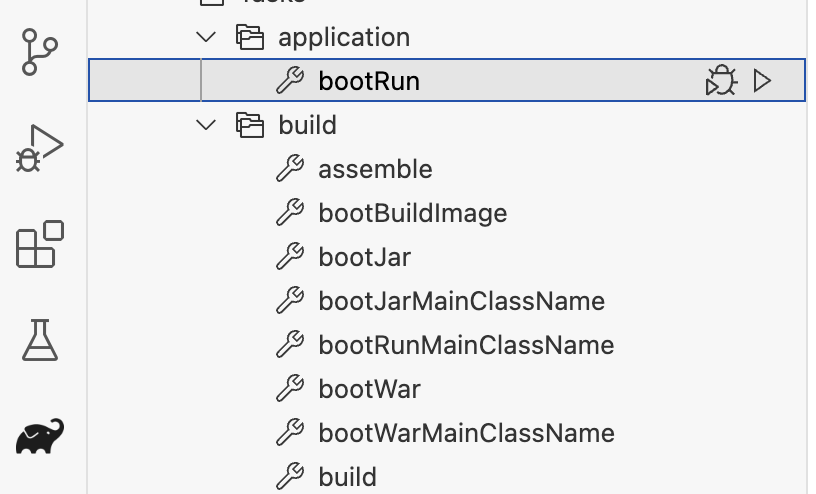Viewport: 816px width, 494px height.
Task: Select the bootWar task
Action: click(x=369, y=389)
